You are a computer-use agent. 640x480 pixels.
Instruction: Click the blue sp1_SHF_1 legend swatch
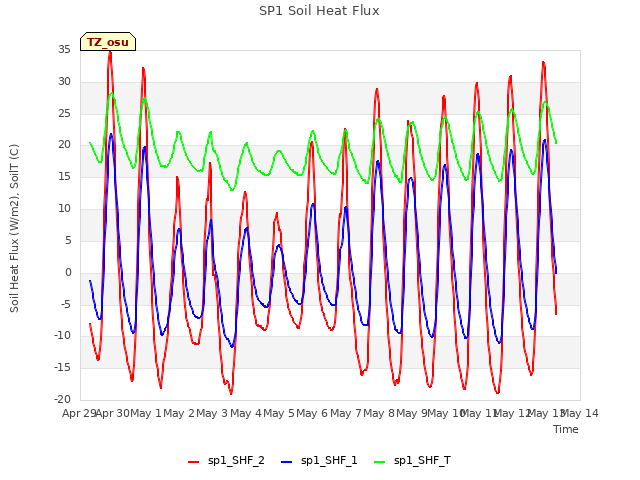tap(287, 462)
